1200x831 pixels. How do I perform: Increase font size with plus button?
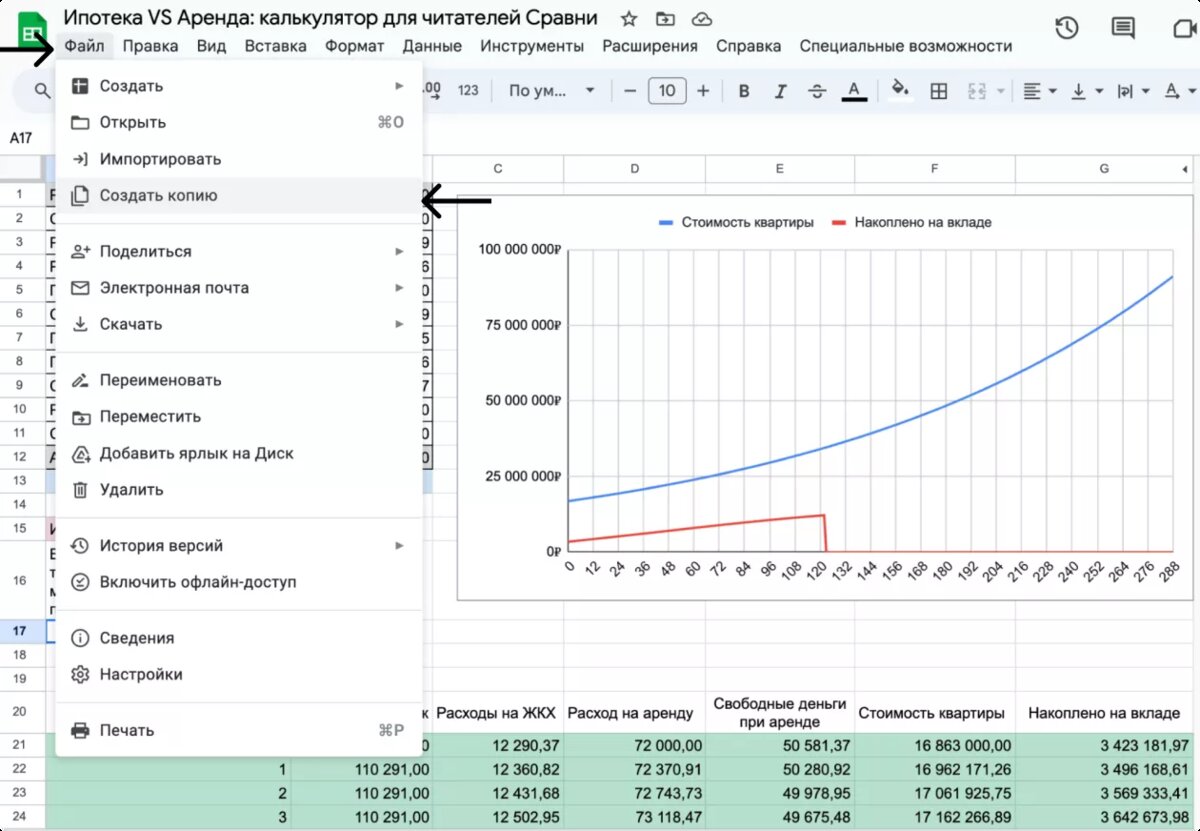tap(703, 91)
